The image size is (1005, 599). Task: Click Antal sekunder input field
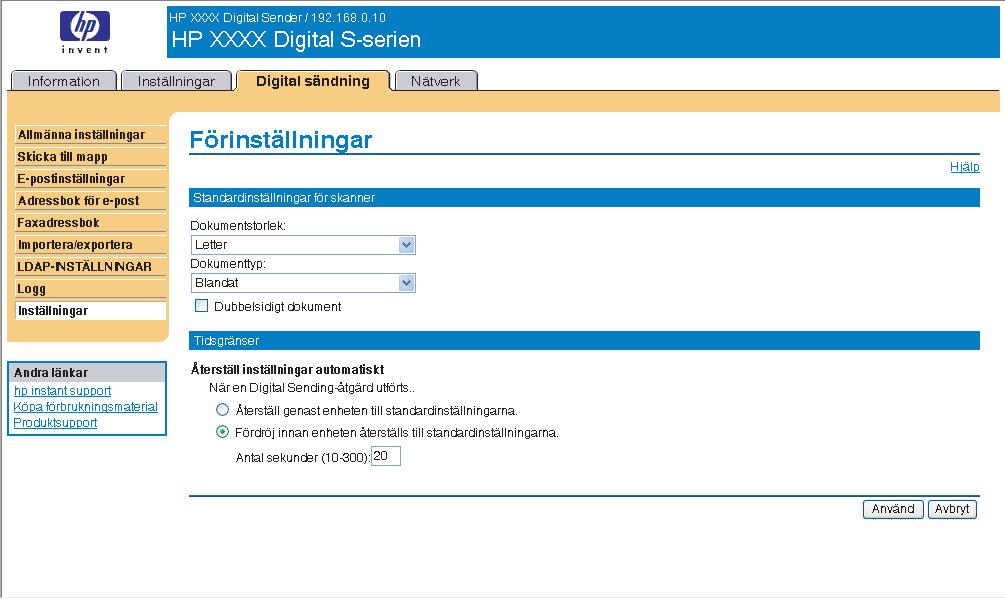point(386,456)
